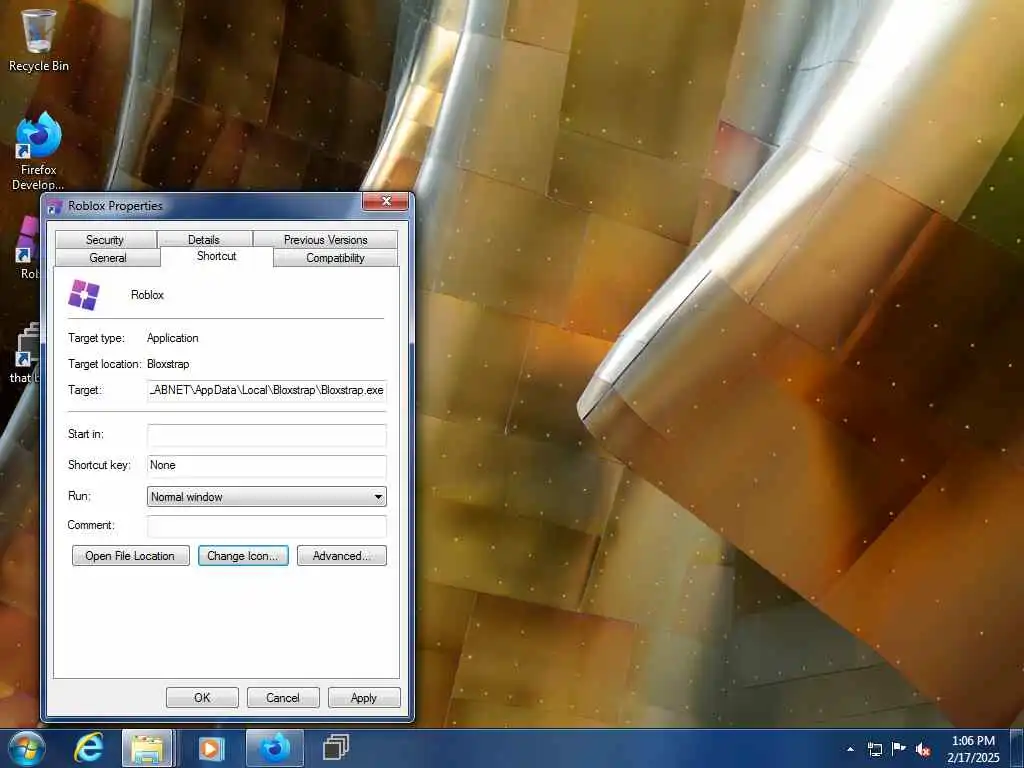The width and height of the screenshot is (1024, 768).
Task: Open the Recycle Bin desktop icon
Action: click(39, 39)
